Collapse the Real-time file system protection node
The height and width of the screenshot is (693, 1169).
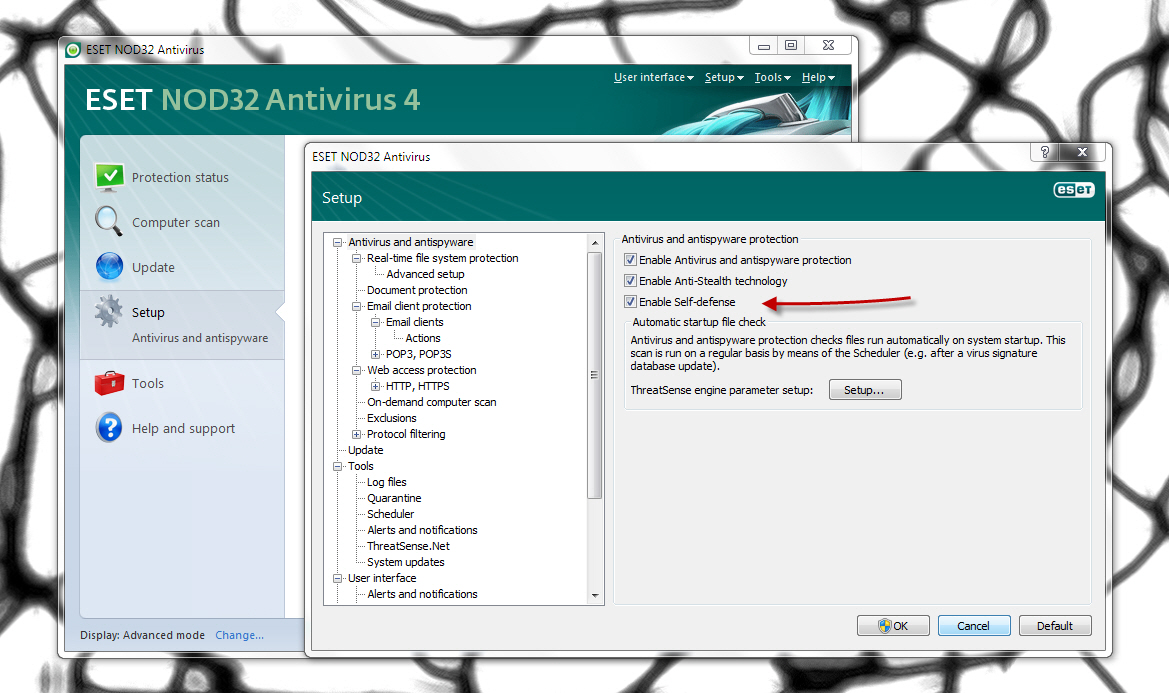356,258
